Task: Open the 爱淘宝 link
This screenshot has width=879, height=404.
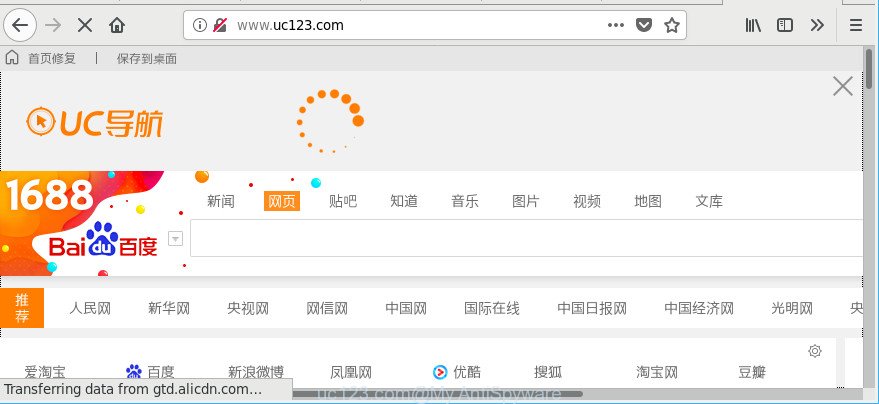Action: pos(45,372)
